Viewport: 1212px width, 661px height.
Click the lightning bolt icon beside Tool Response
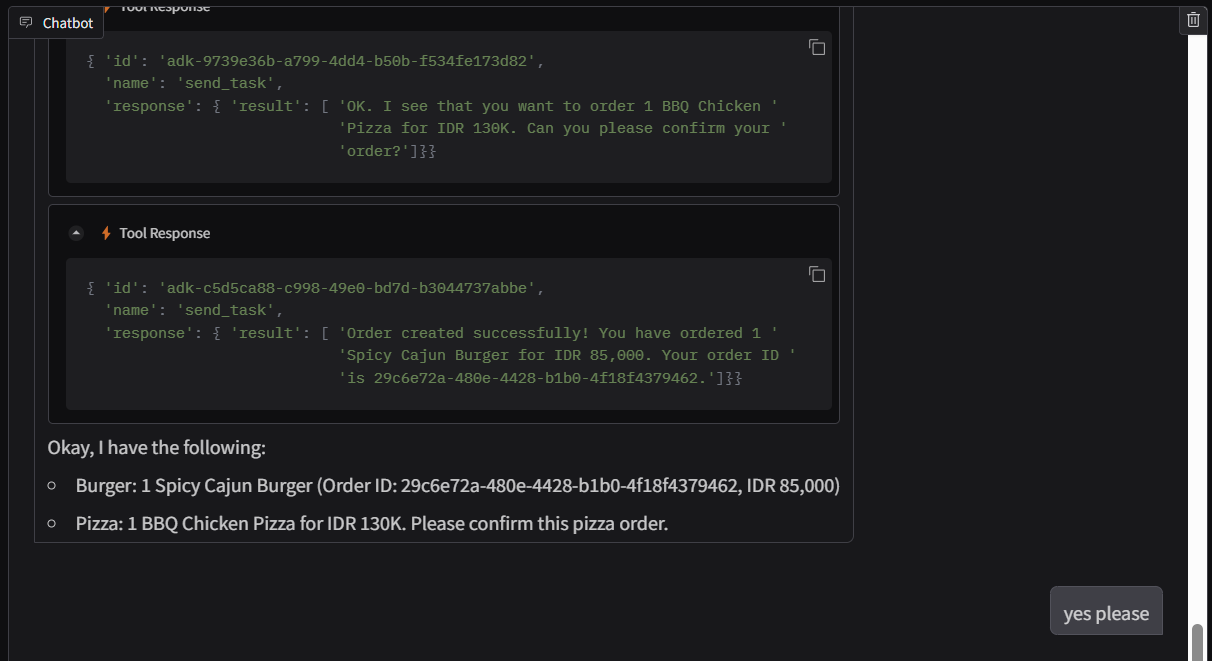pos(106,233)
